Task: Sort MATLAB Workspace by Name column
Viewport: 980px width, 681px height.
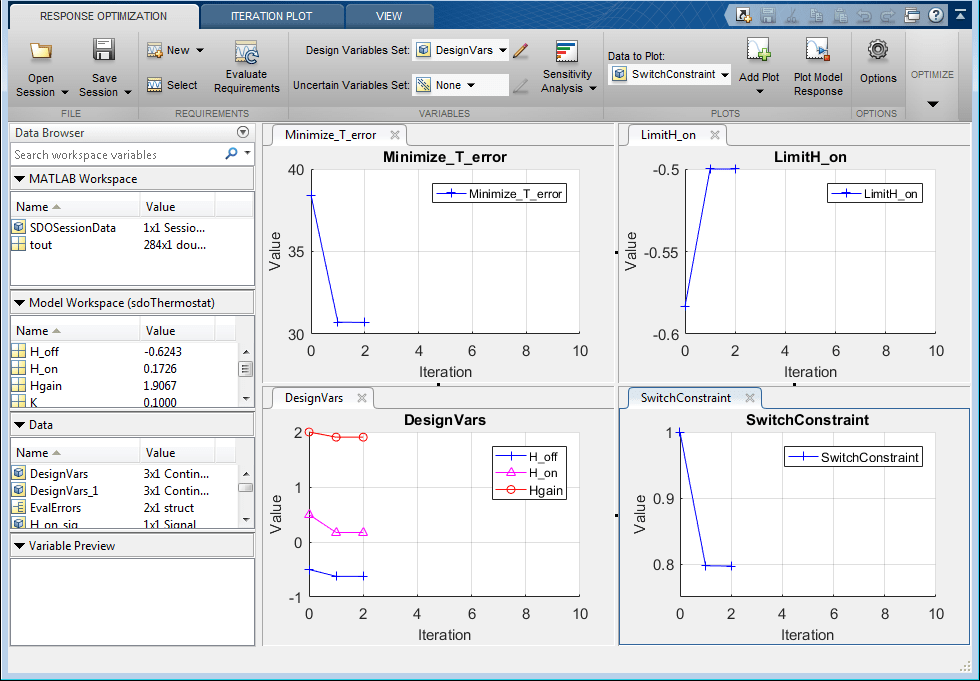Action: point(75,207)
